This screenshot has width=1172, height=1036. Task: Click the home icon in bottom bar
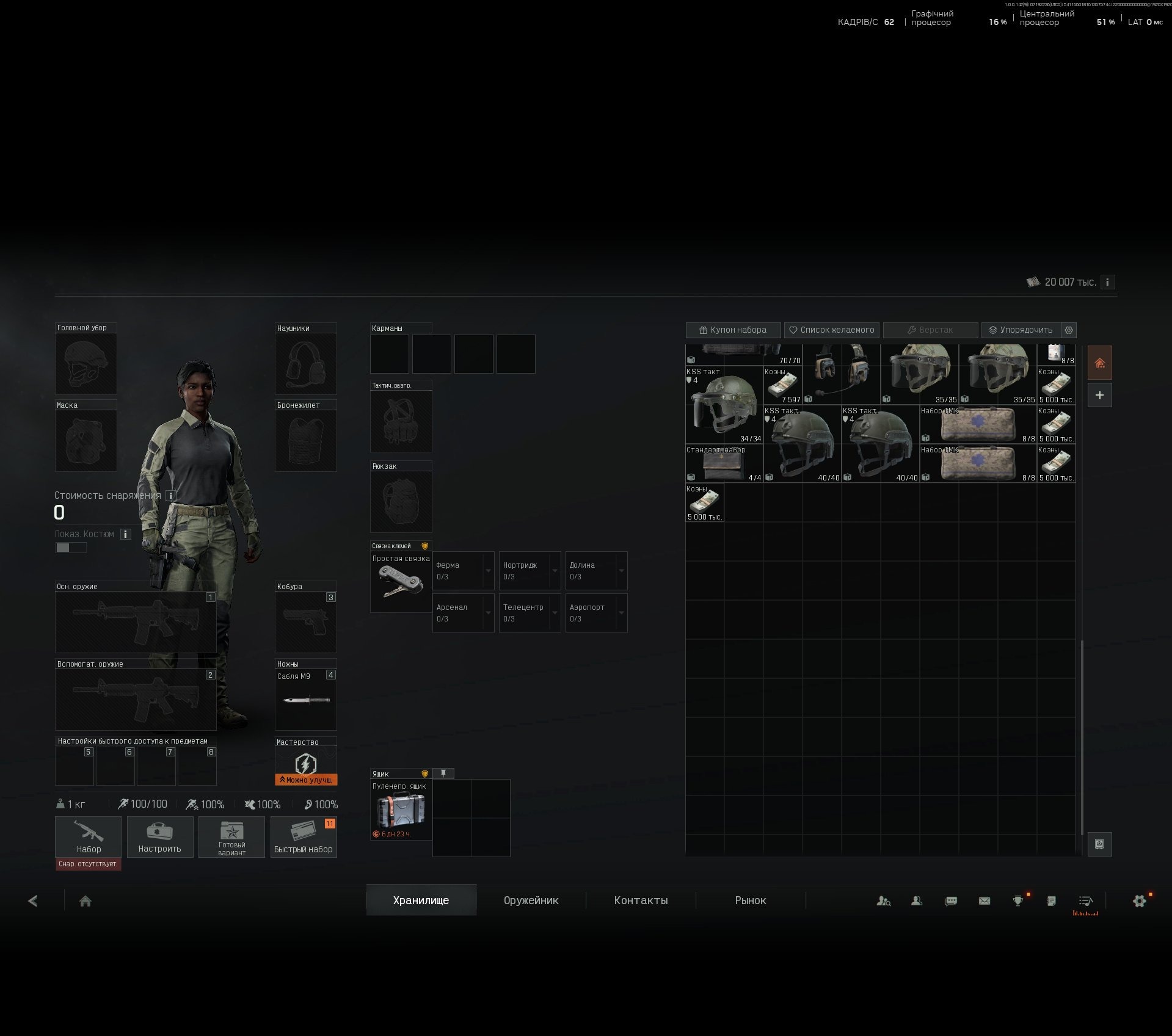click(x=86, y=901)
